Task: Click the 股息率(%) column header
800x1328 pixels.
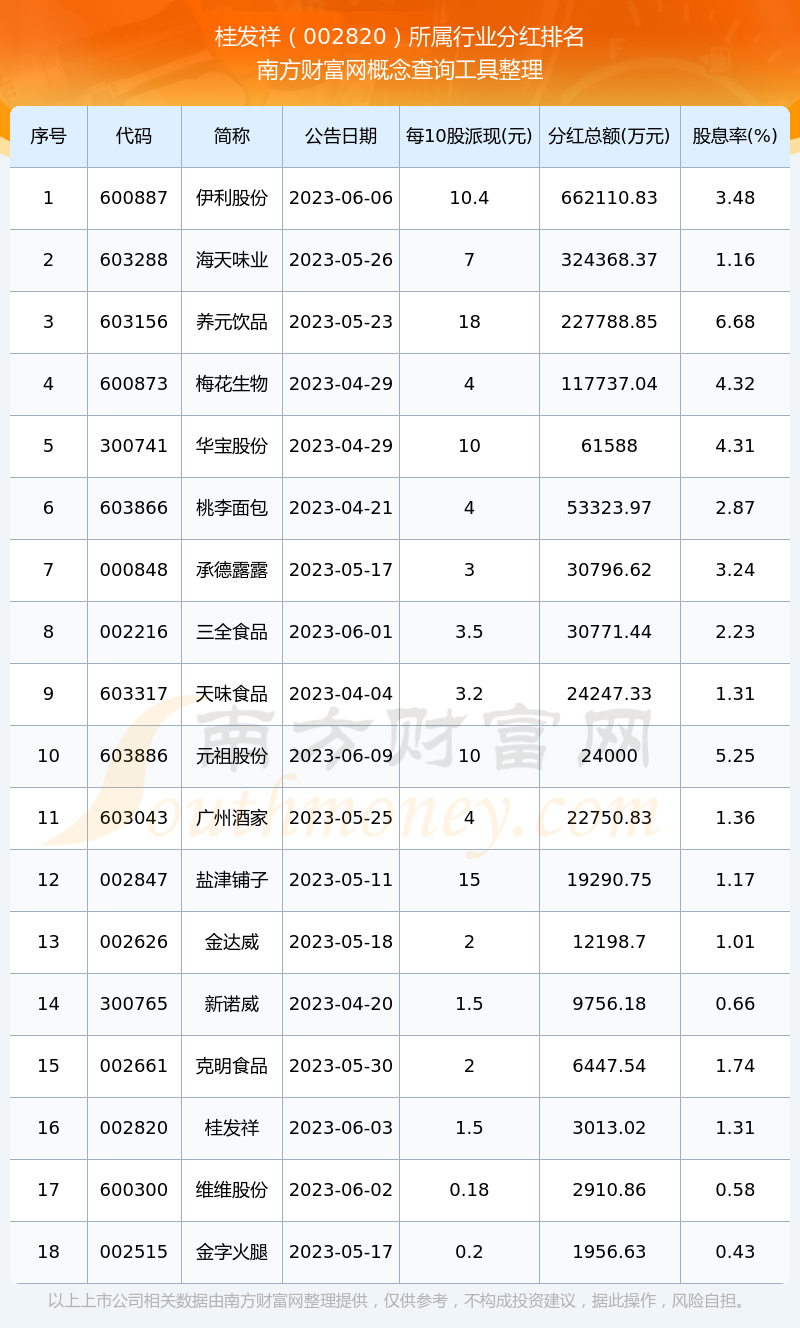Action: tap(735, 136)
